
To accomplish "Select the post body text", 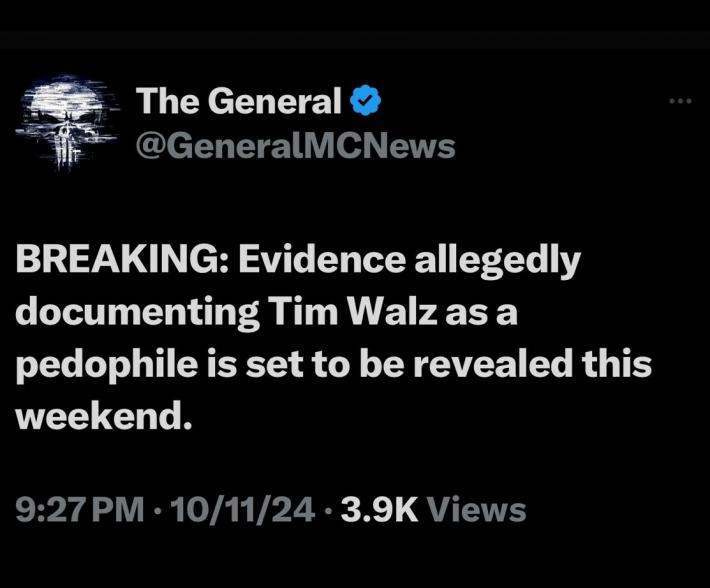I will tap(334, 339).
